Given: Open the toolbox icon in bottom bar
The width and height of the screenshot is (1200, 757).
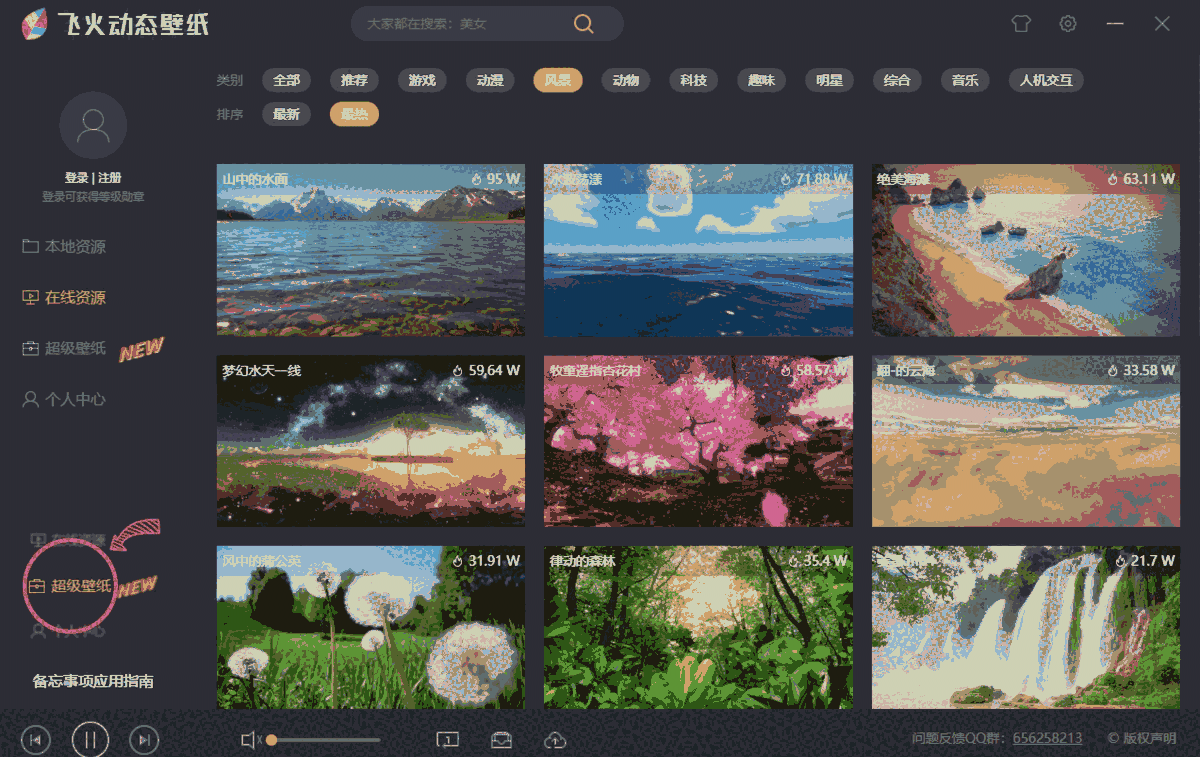Looking at the screenshot, I should 501,740.
